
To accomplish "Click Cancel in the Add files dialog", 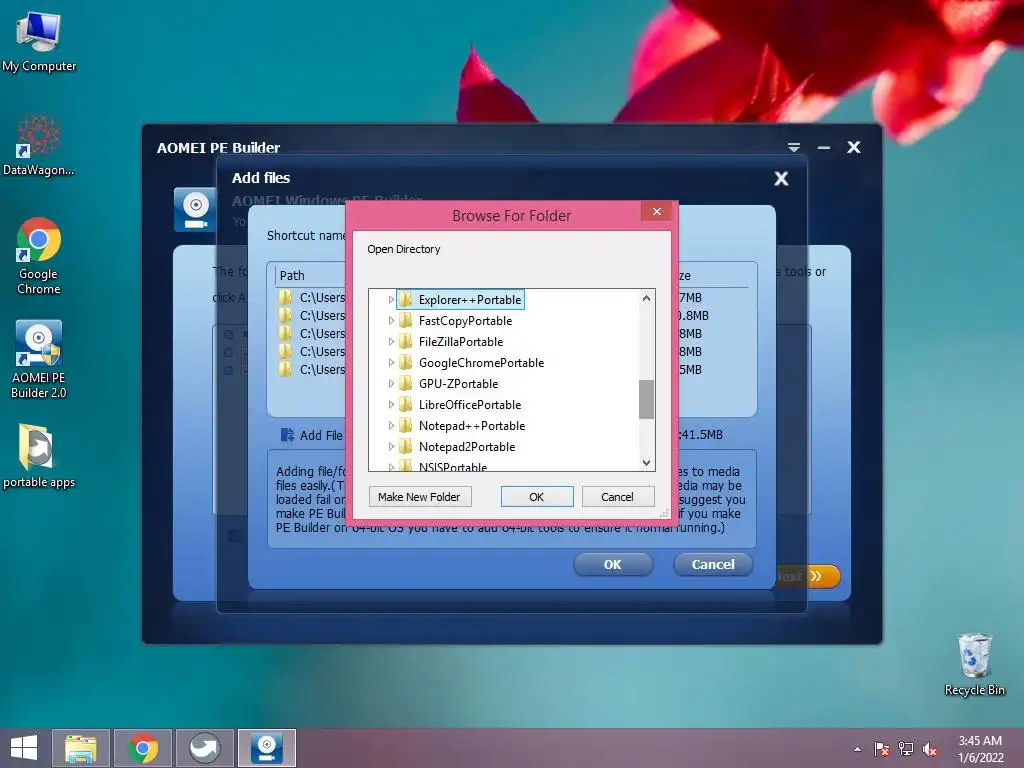I will pos(713,564).
